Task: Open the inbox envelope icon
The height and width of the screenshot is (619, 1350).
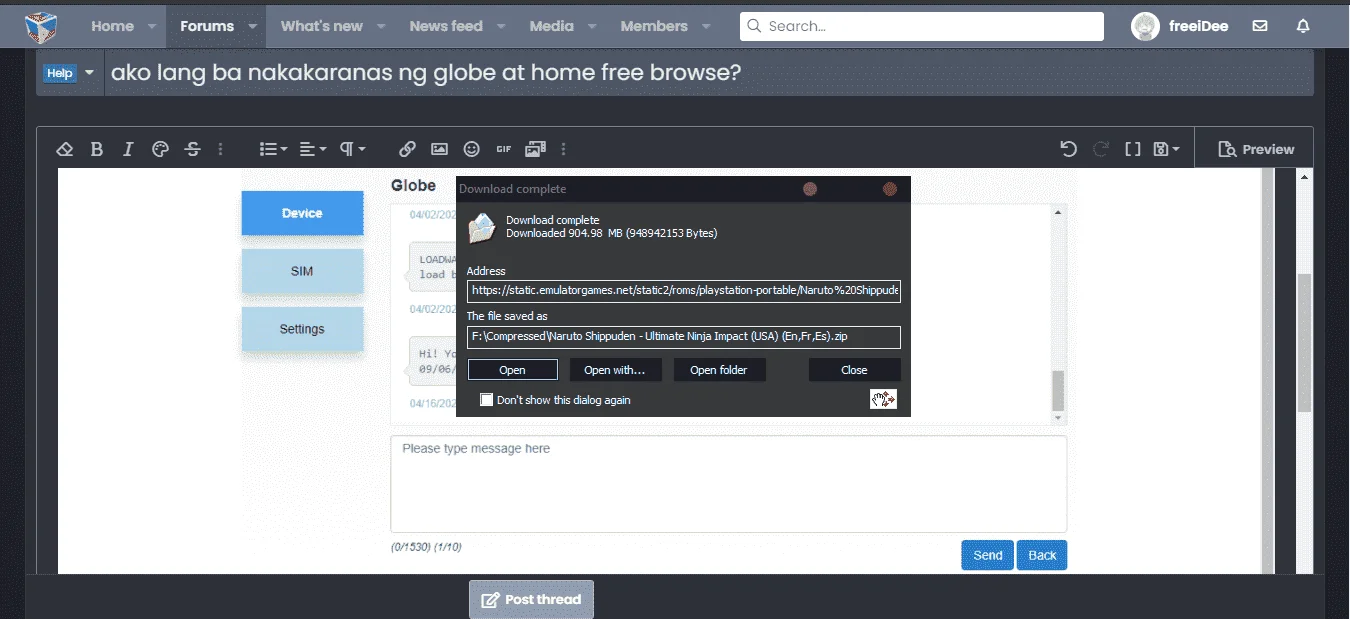Action: [x=1260, y=26]
